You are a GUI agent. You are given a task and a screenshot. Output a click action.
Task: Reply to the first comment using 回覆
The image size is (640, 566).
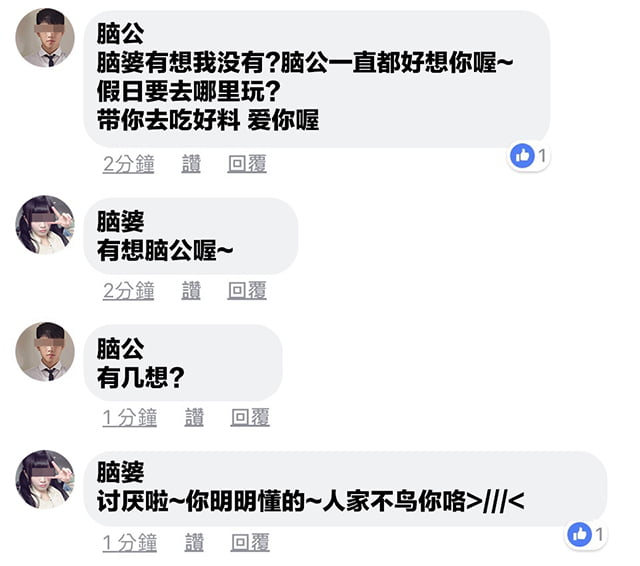[247, 164]
